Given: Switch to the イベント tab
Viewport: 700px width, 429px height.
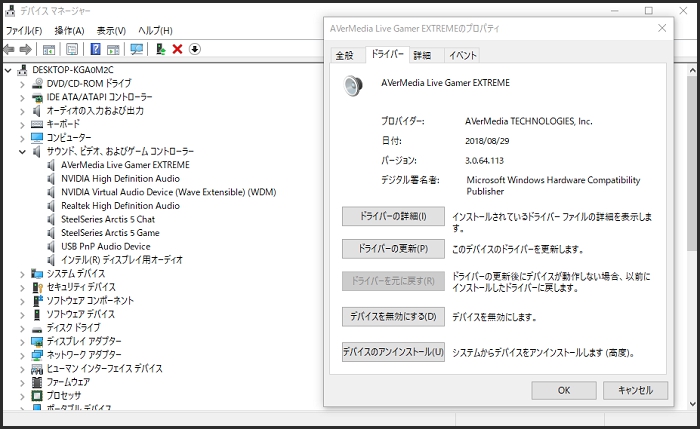Looking at the screenshot, I should point(462,55).
